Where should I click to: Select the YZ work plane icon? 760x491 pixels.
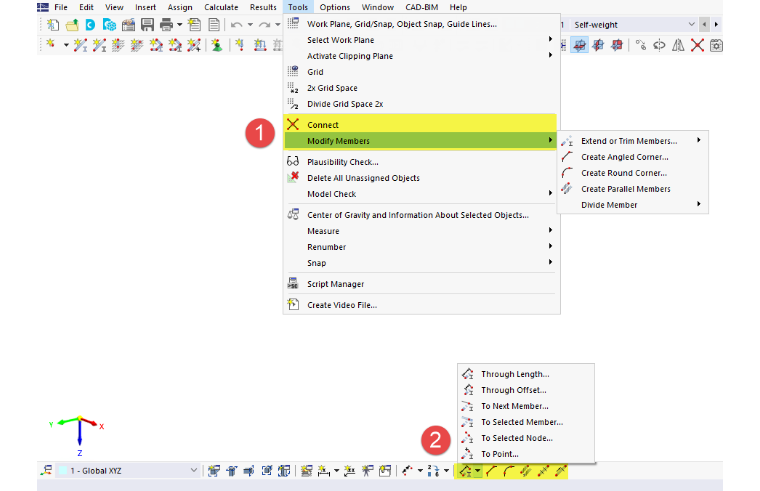tap(598, 45)
